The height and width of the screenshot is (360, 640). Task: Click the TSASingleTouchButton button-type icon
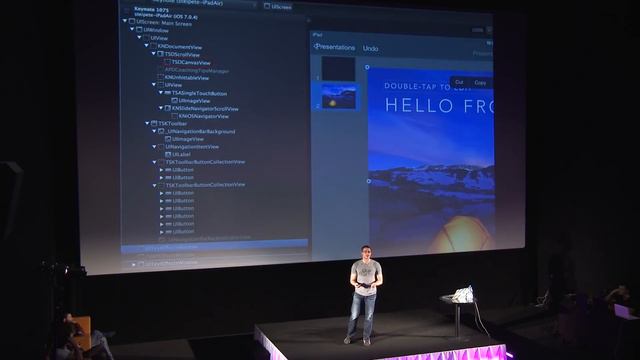(x=168, y=93)
